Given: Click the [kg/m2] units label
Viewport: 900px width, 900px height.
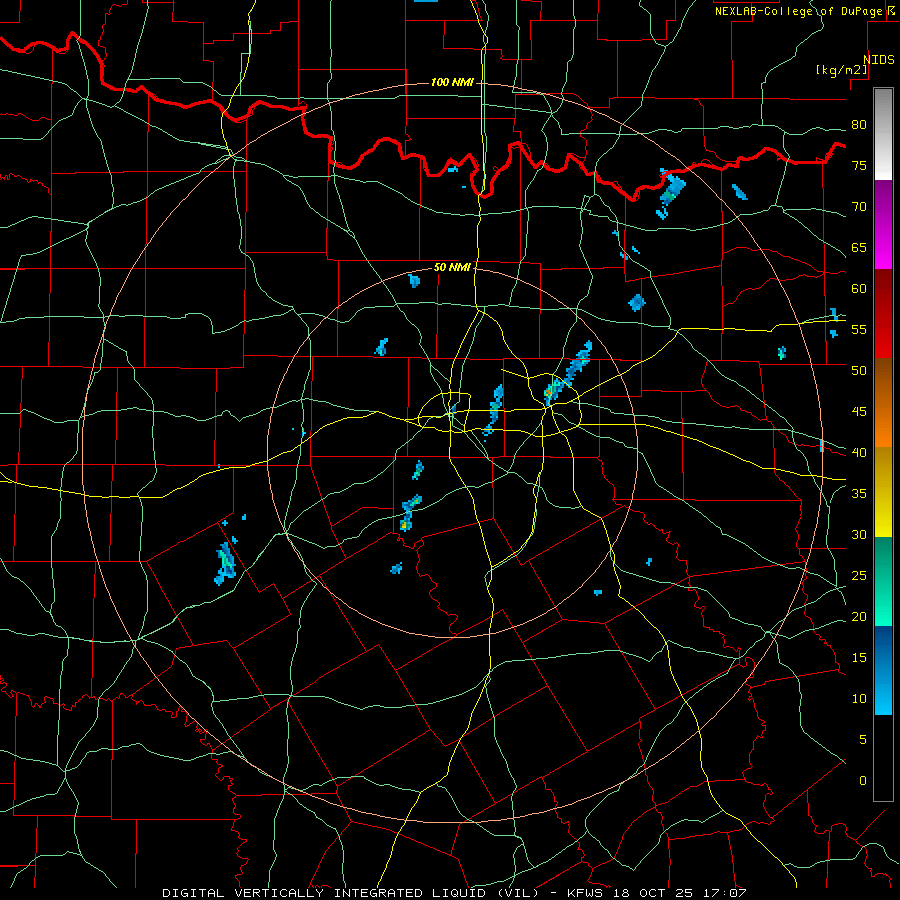Looking at the screenshot, I should click(841, 70).
